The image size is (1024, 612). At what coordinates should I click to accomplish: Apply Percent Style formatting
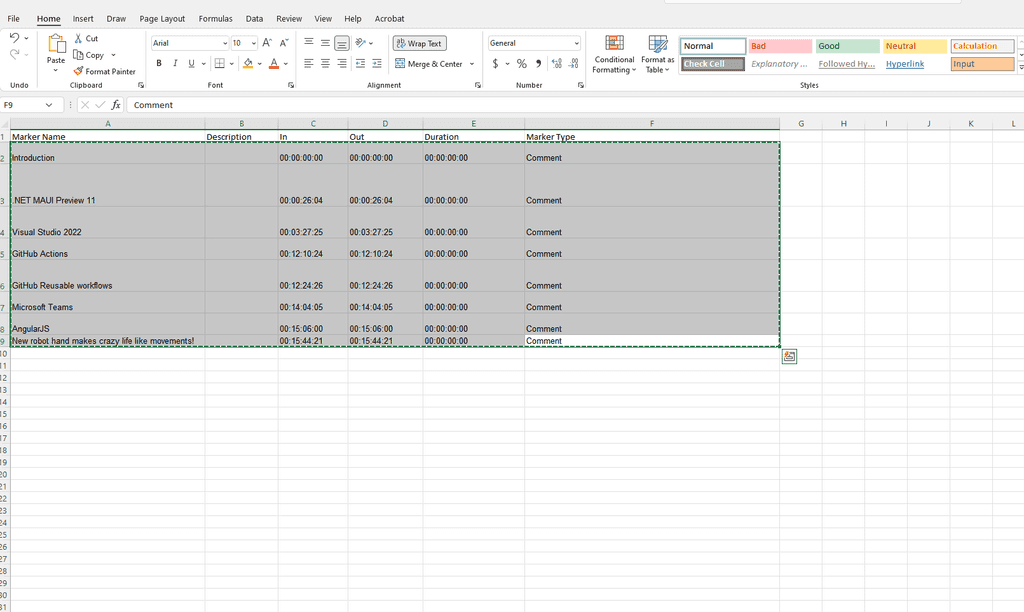[521, 63]
